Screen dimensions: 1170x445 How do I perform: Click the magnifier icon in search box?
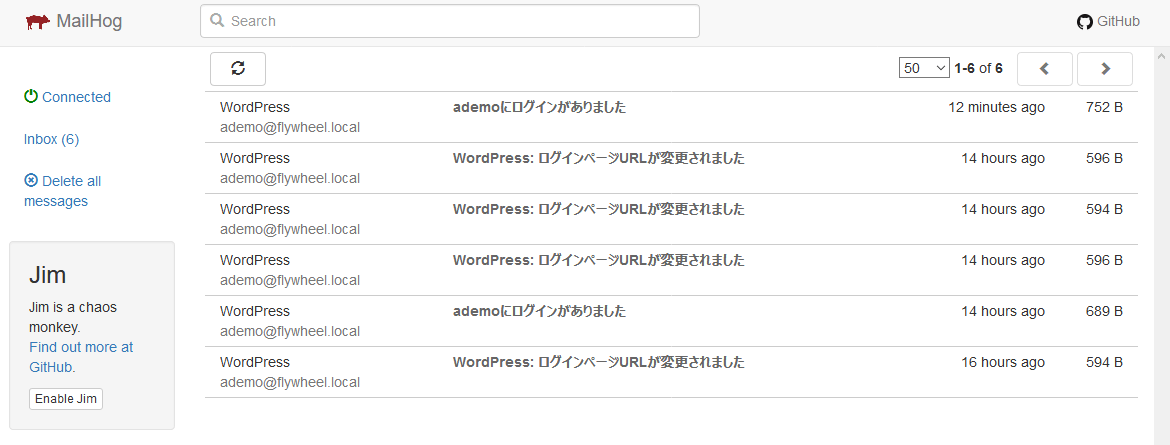(218, 21)
